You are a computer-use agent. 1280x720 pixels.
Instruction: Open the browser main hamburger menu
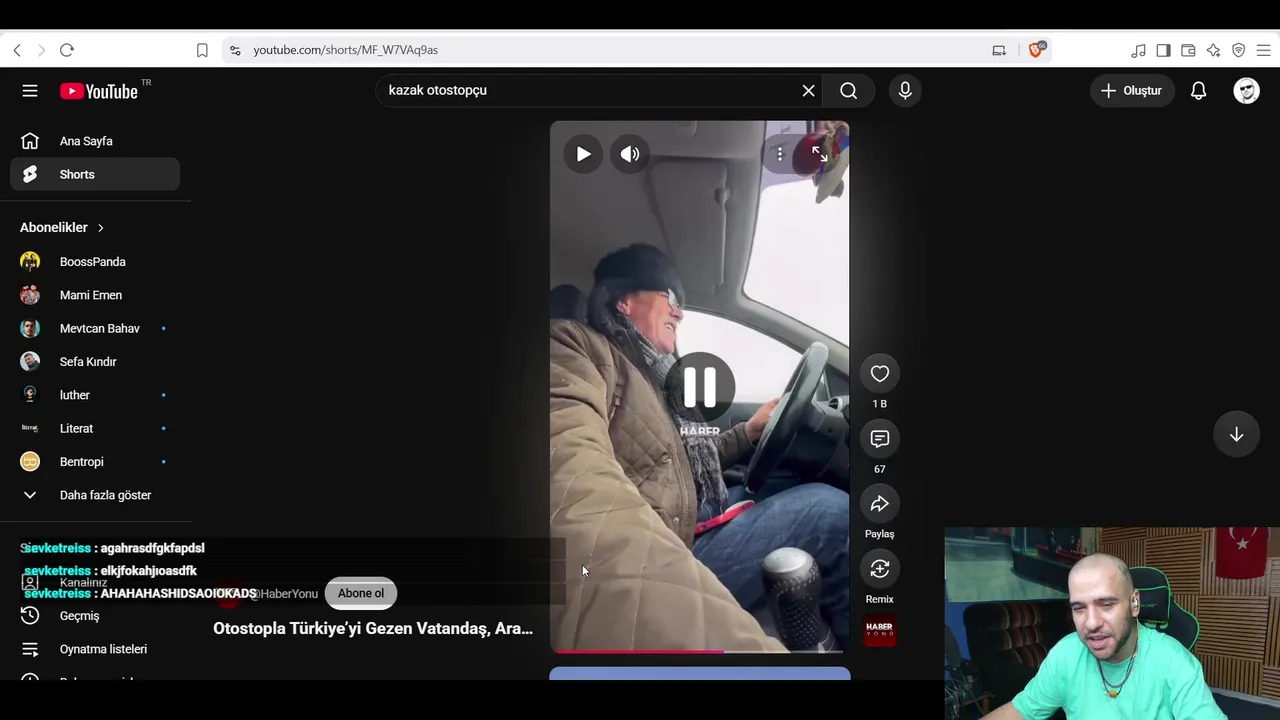[1263, 50]
